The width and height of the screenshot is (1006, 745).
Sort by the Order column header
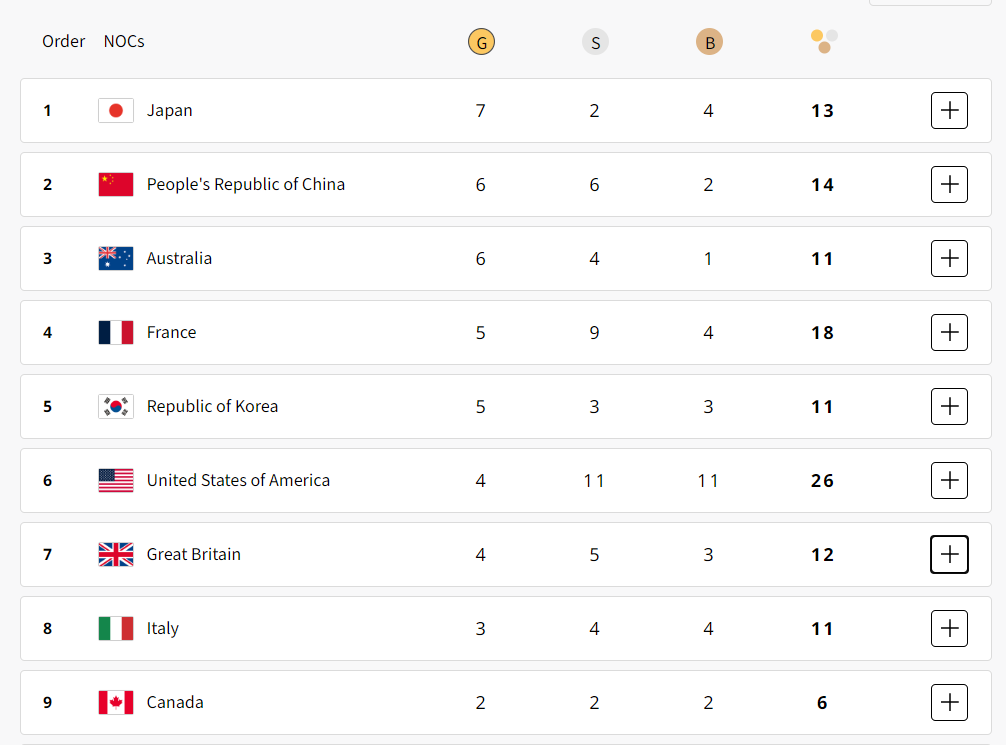64,42
